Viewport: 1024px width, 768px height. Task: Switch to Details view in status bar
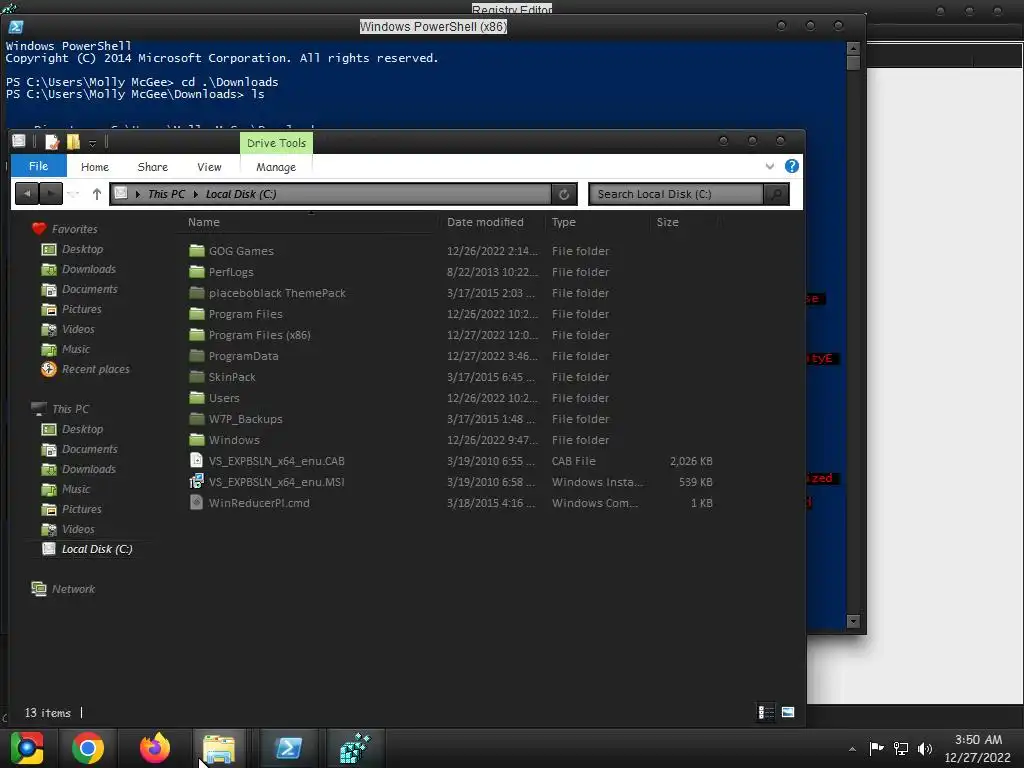tap(765, 712)
